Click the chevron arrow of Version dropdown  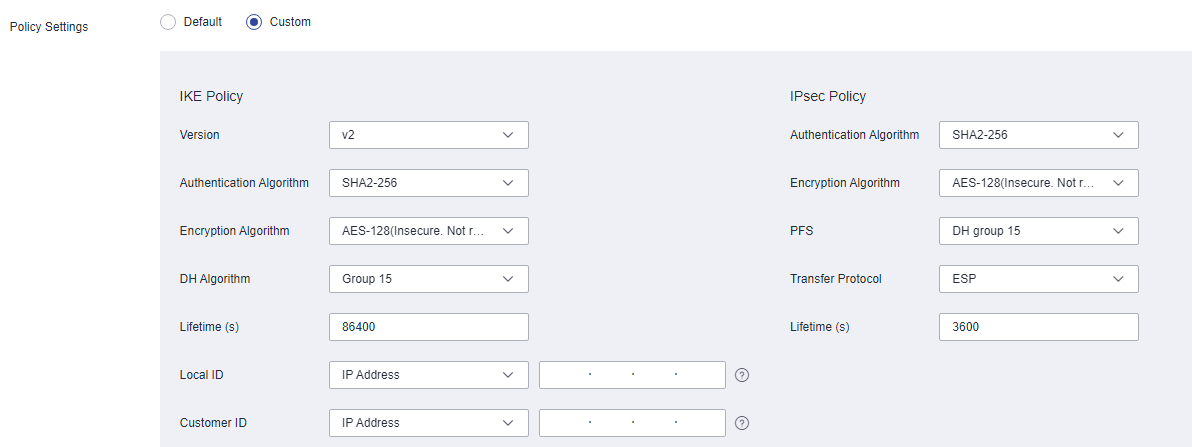[508, 135]
